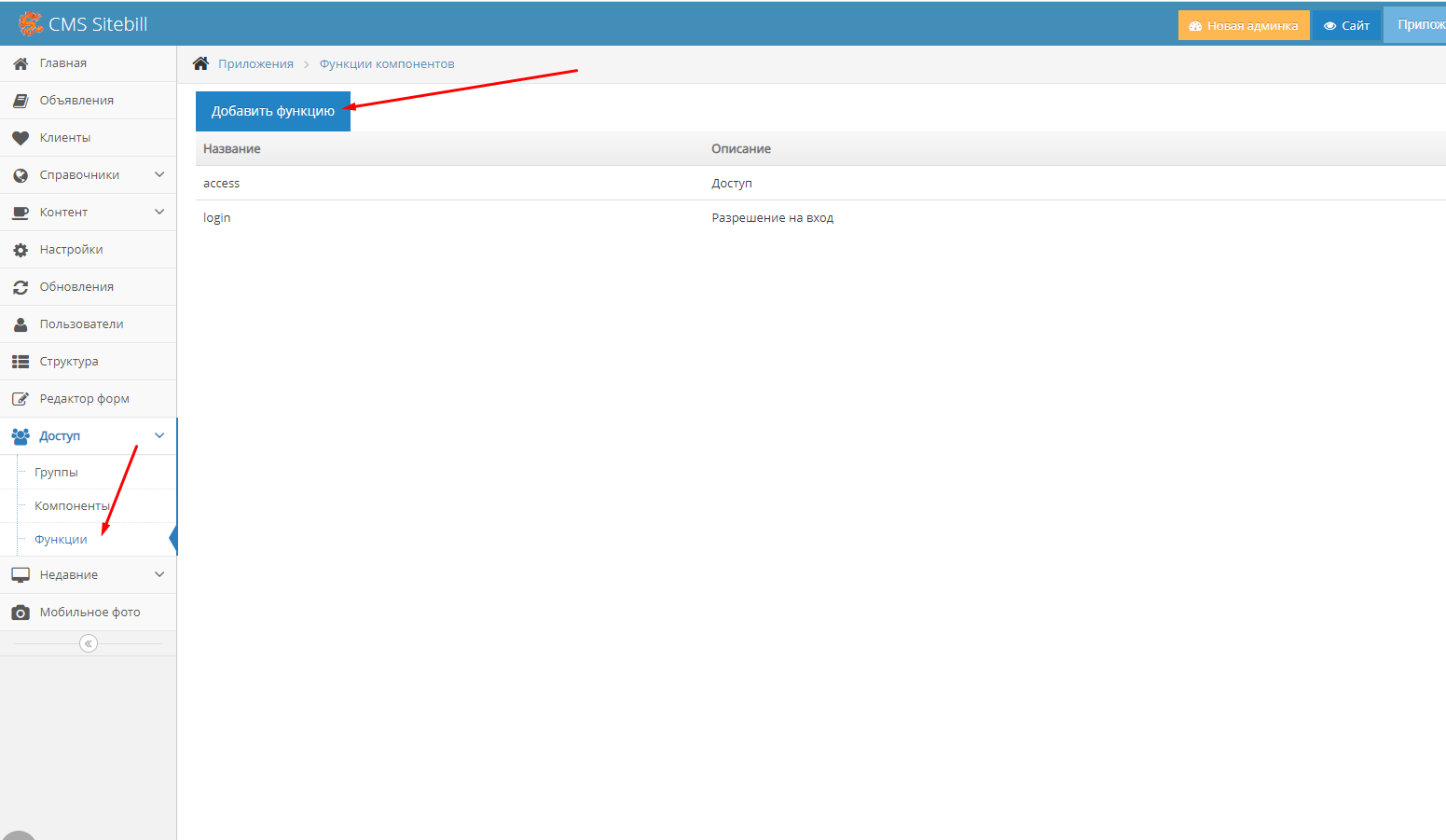
Task: Open the Редактор форм menu item
Action: pyautogui.click(x=89, y=399)
